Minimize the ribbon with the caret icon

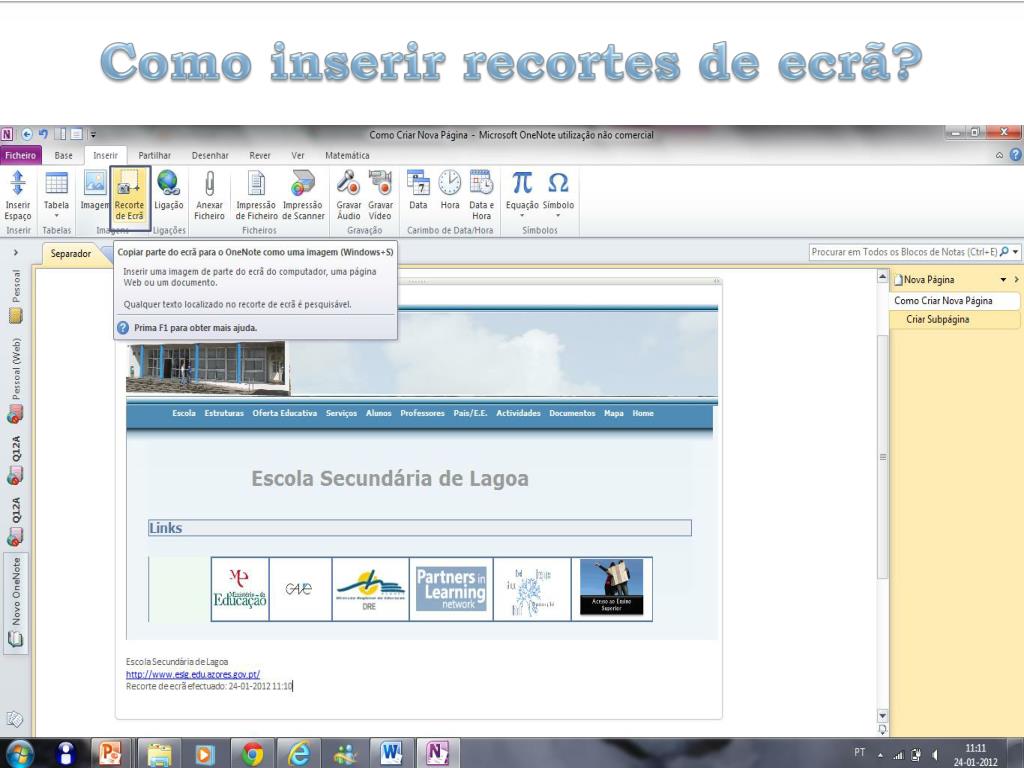click(x=999, y=155)
